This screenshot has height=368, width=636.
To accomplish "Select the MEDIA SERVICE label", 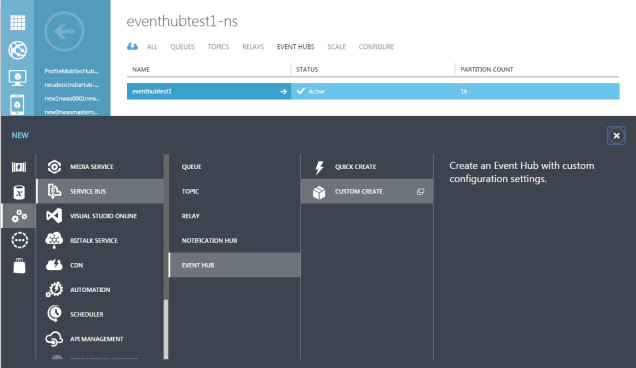I will [x=92, y=167].
